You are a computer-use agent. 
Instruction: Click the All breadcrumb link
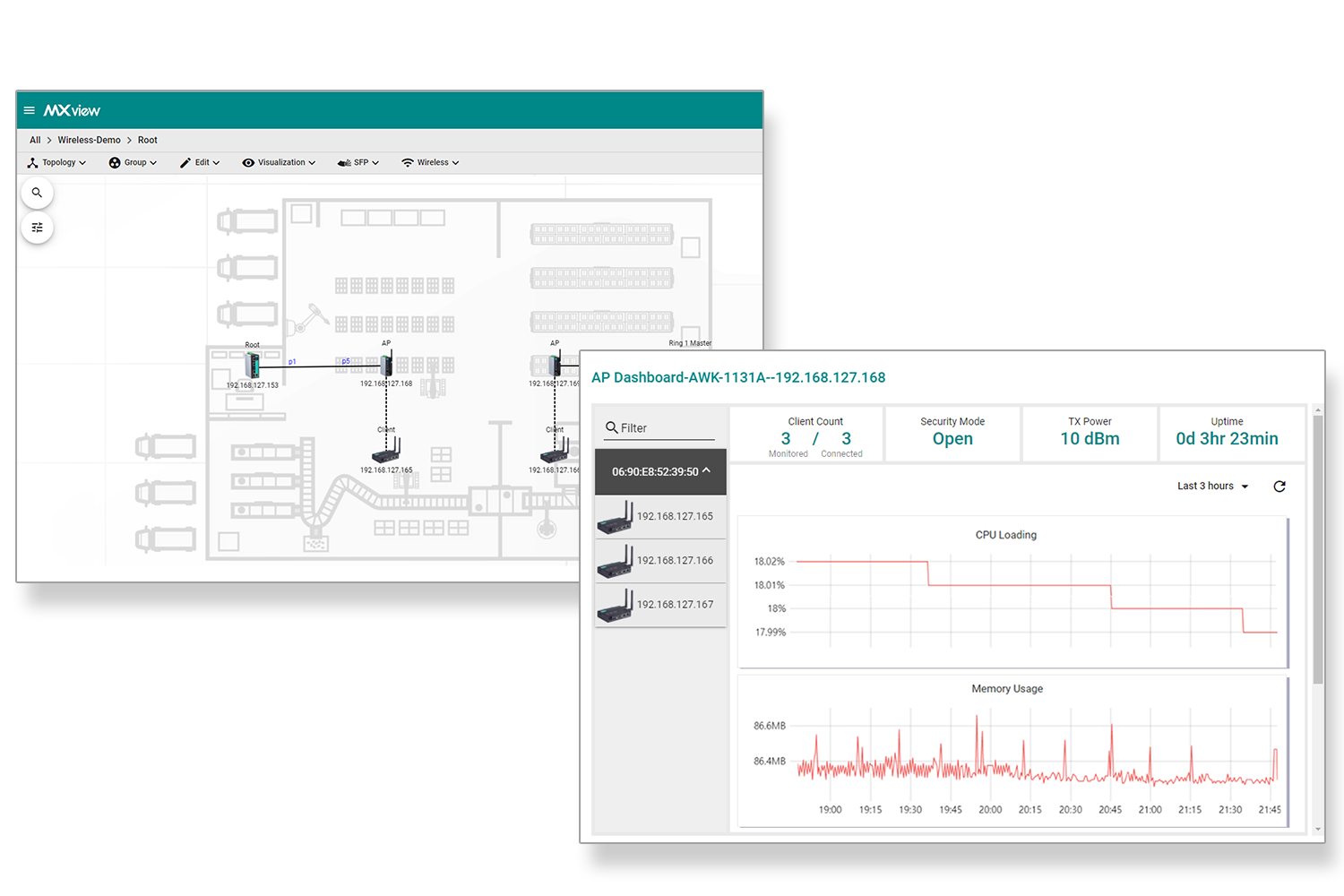[35, 140]
